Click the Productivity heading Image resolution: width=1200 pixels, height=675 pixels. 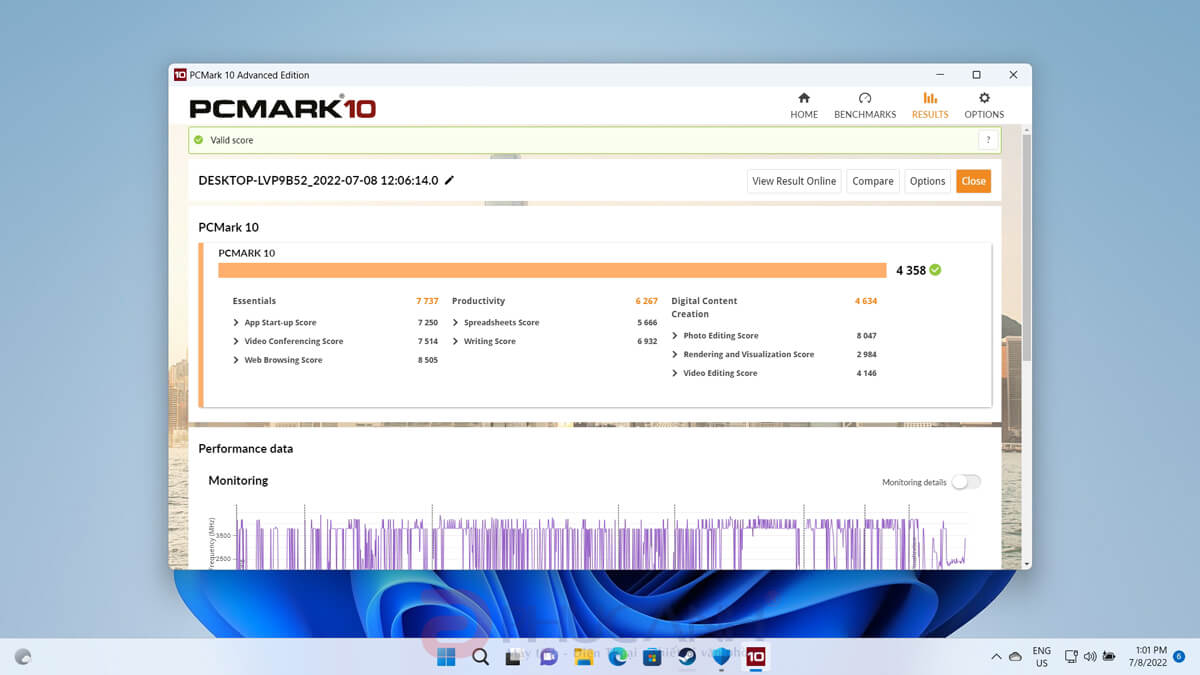pos(478,301)
